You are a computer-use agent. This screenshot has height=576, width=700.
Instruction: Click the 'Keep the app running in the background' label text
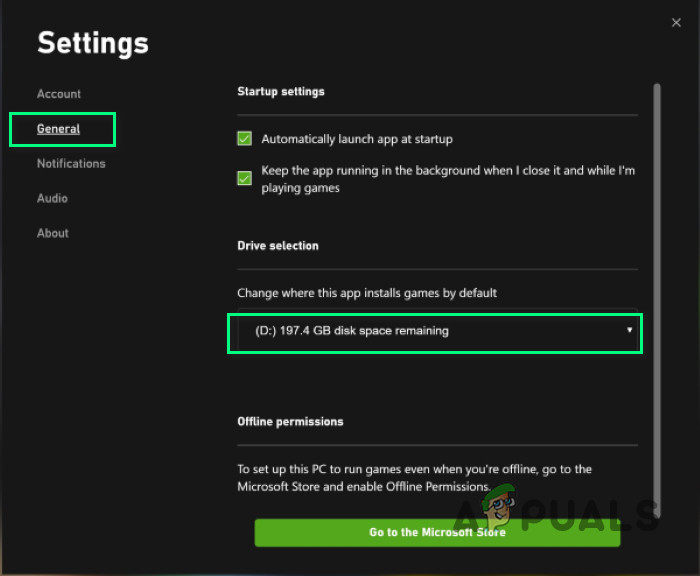447,179
